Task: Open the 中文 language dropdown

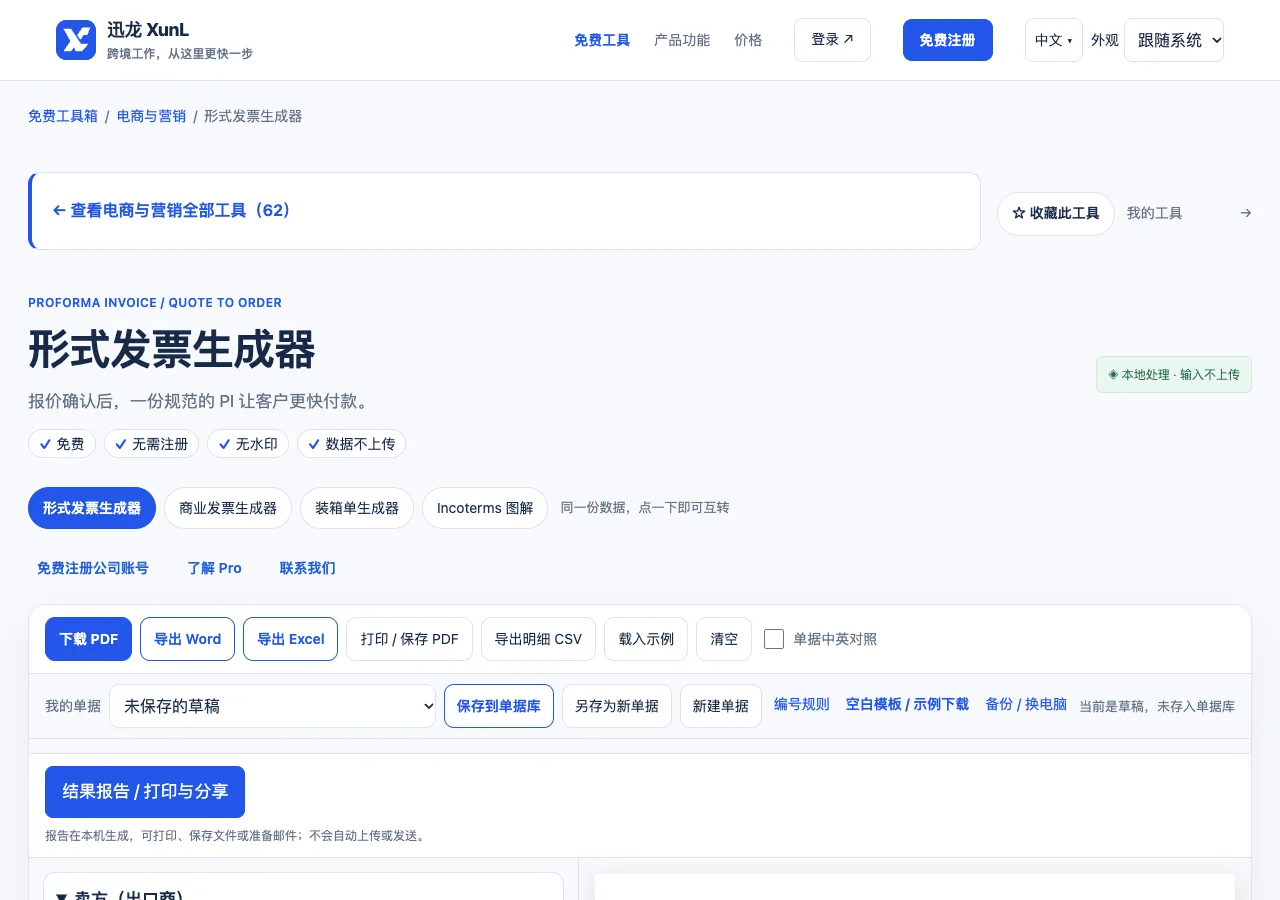Action: [1053, 40]
